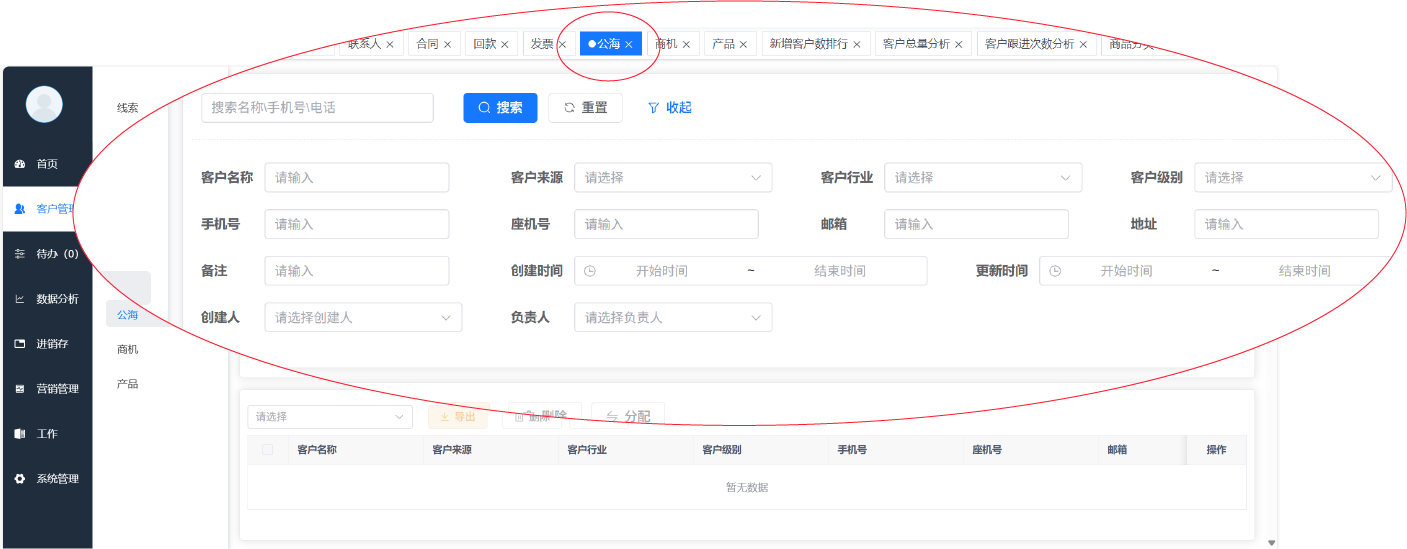This screenshot has width=1407, height=549.
Task: Toggle the select-all checkbox in table header
Action: pos(267,450)
